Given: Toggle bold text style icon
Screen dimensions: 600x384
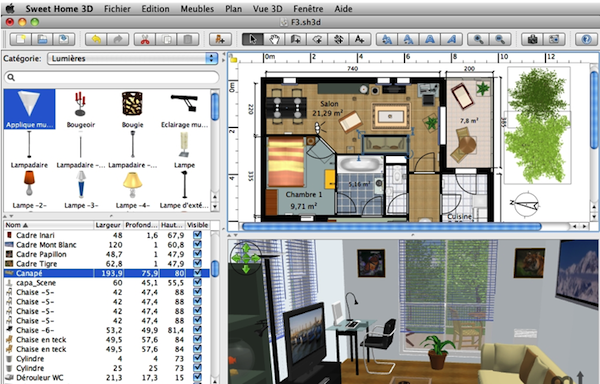Looking at the screenshot, I should (x=430, y=39).
